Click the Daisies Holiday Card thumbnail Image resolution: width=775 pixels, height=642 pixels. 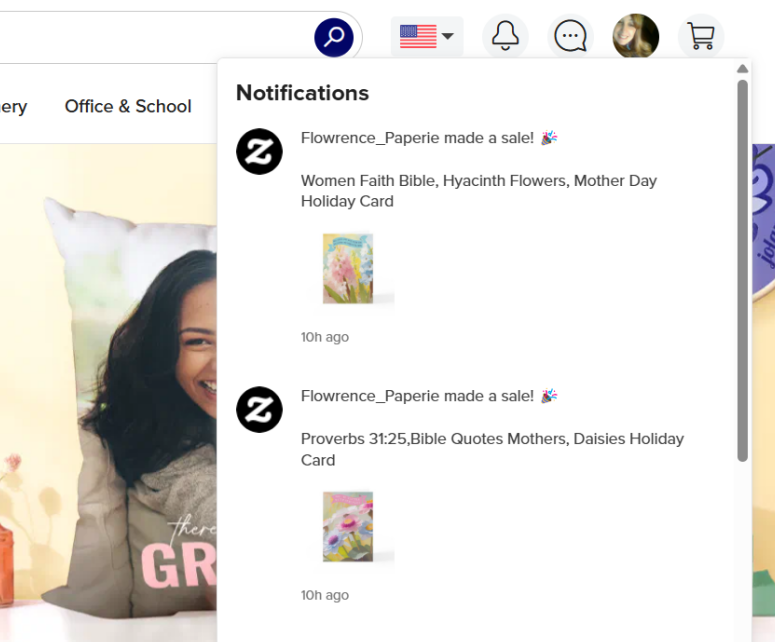click(x=348, y=526)
